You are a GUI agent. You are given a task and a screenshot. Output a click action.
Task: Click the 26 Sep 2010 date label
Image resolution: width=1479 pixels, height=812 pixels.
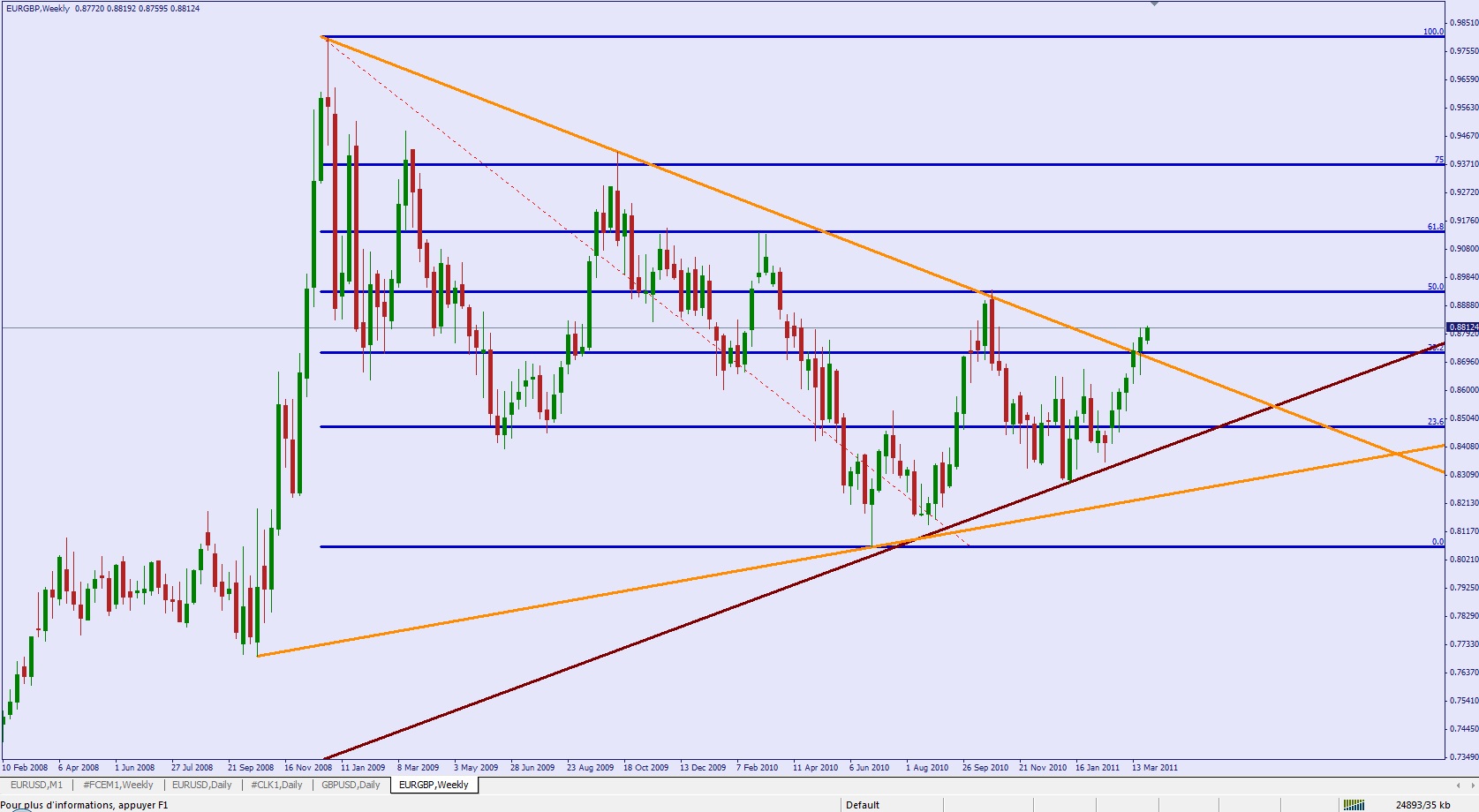click(985, 768)
